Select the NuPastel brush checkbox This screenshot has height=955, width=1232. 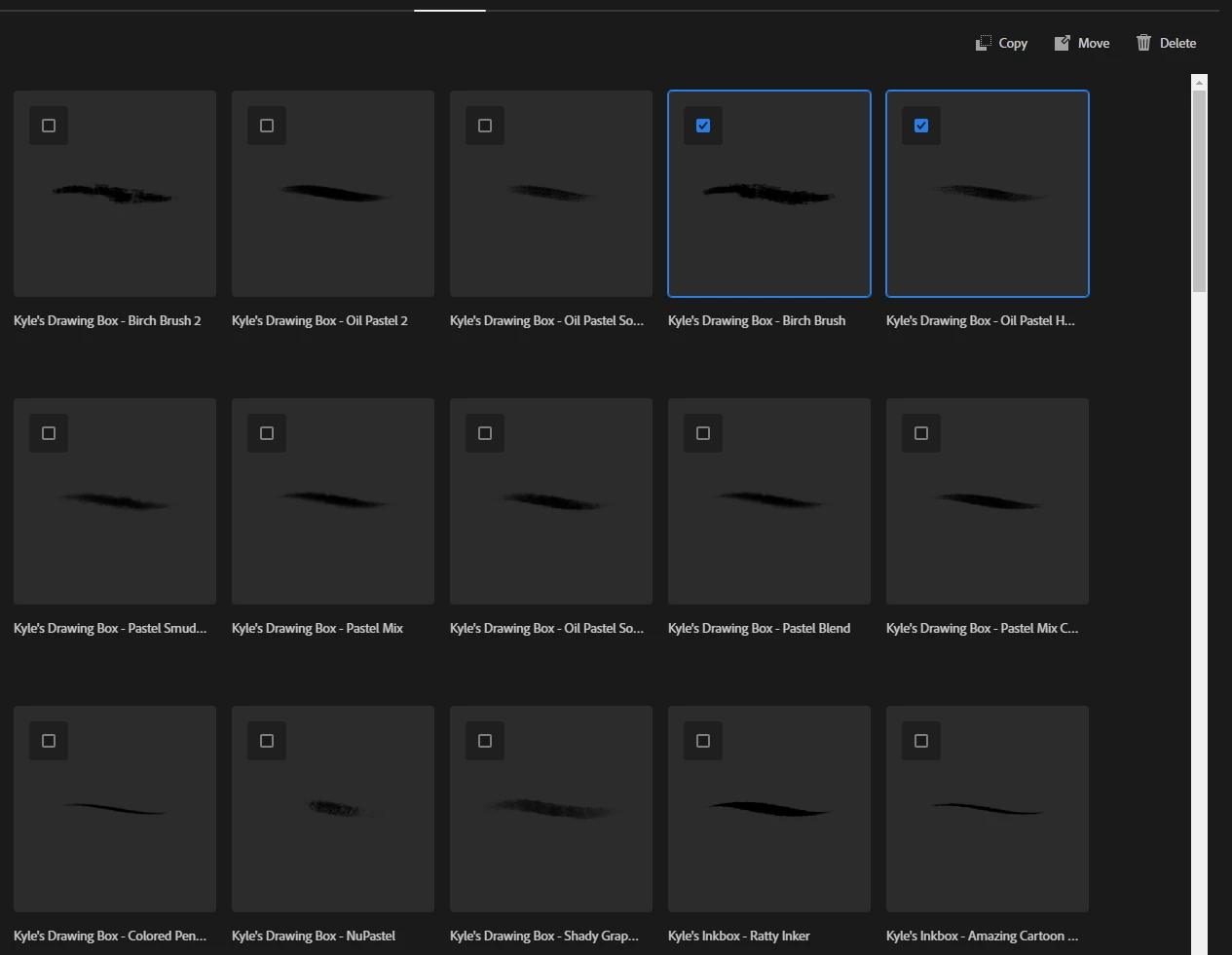point(267,741)
